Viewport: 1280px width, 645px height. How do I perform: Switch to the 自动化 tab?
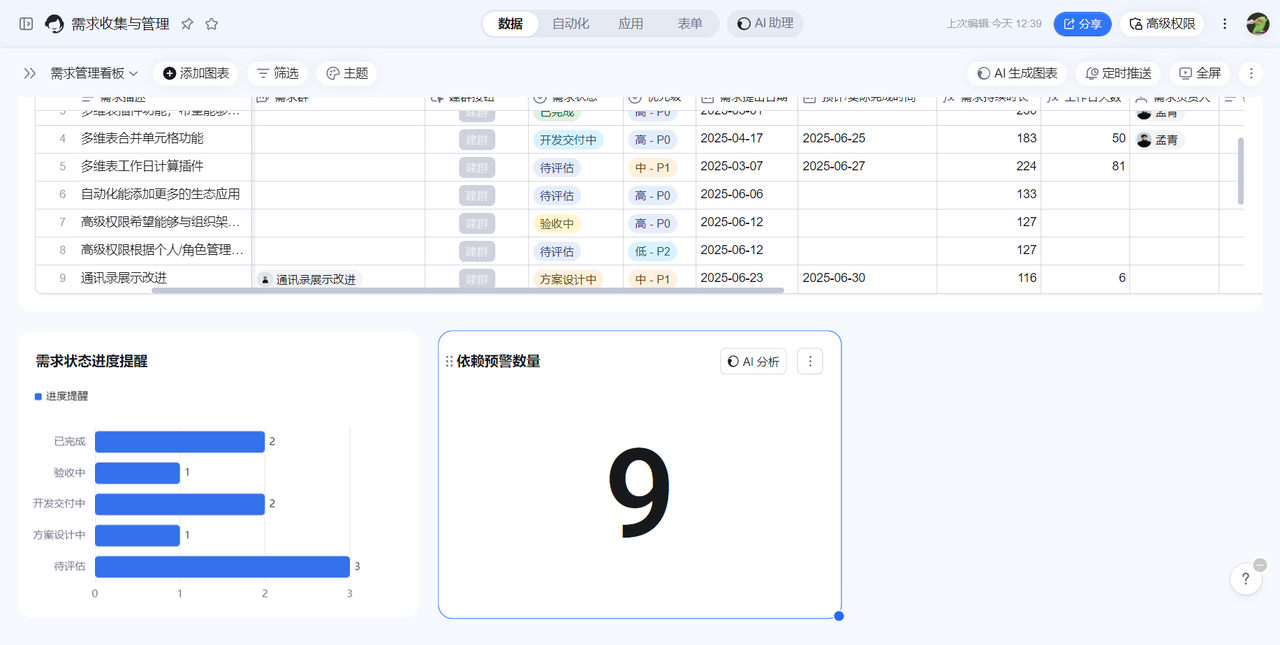(570, 24)
